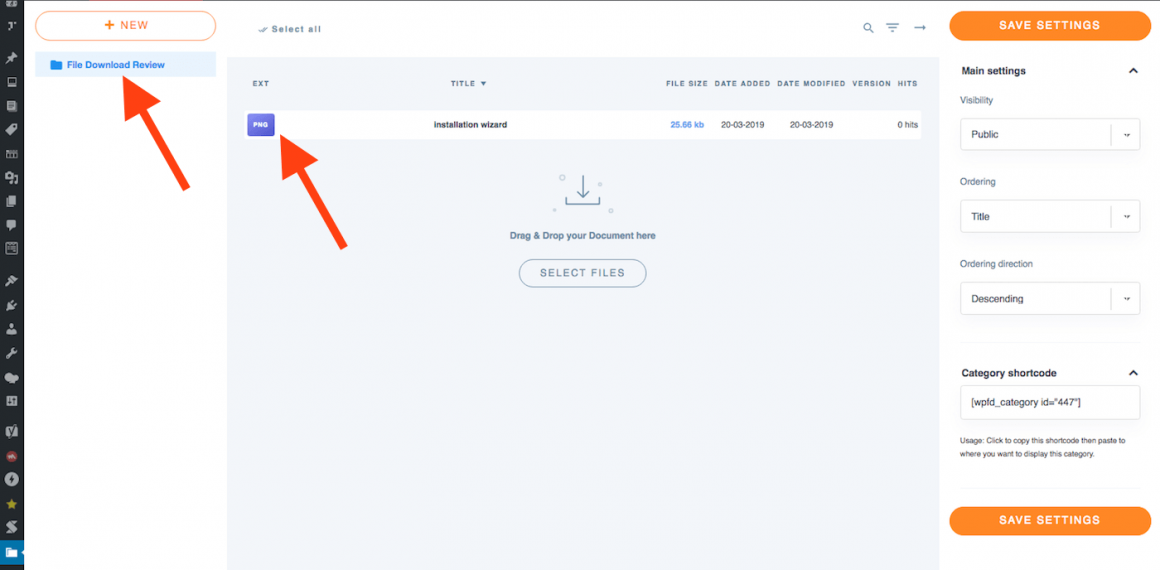
Task: Click the stacked-document icon in sidebar
Action: tap(11, 106)
